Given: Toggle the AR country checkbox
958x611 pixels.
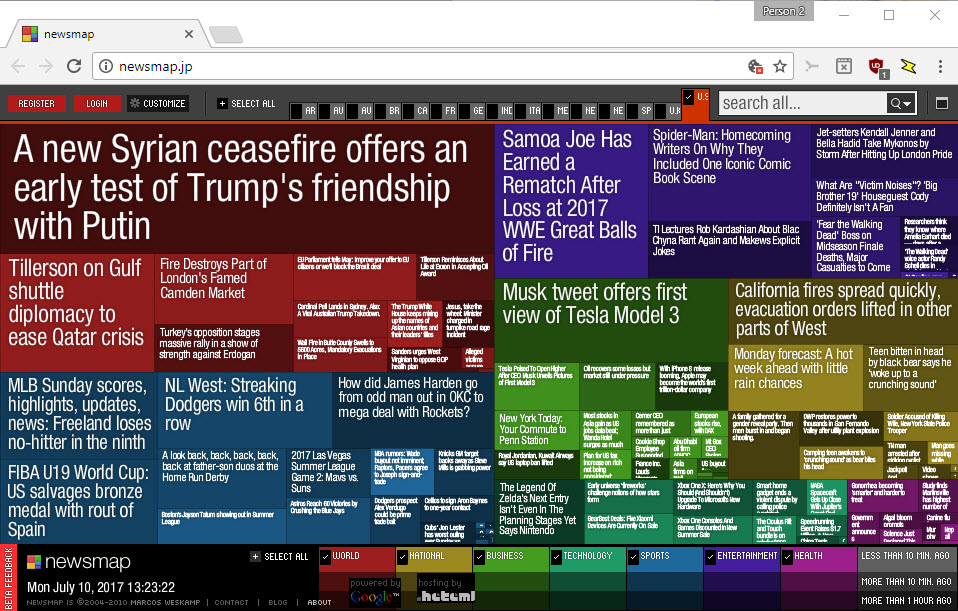Looking at the screenshot, I should coord(296,111).
